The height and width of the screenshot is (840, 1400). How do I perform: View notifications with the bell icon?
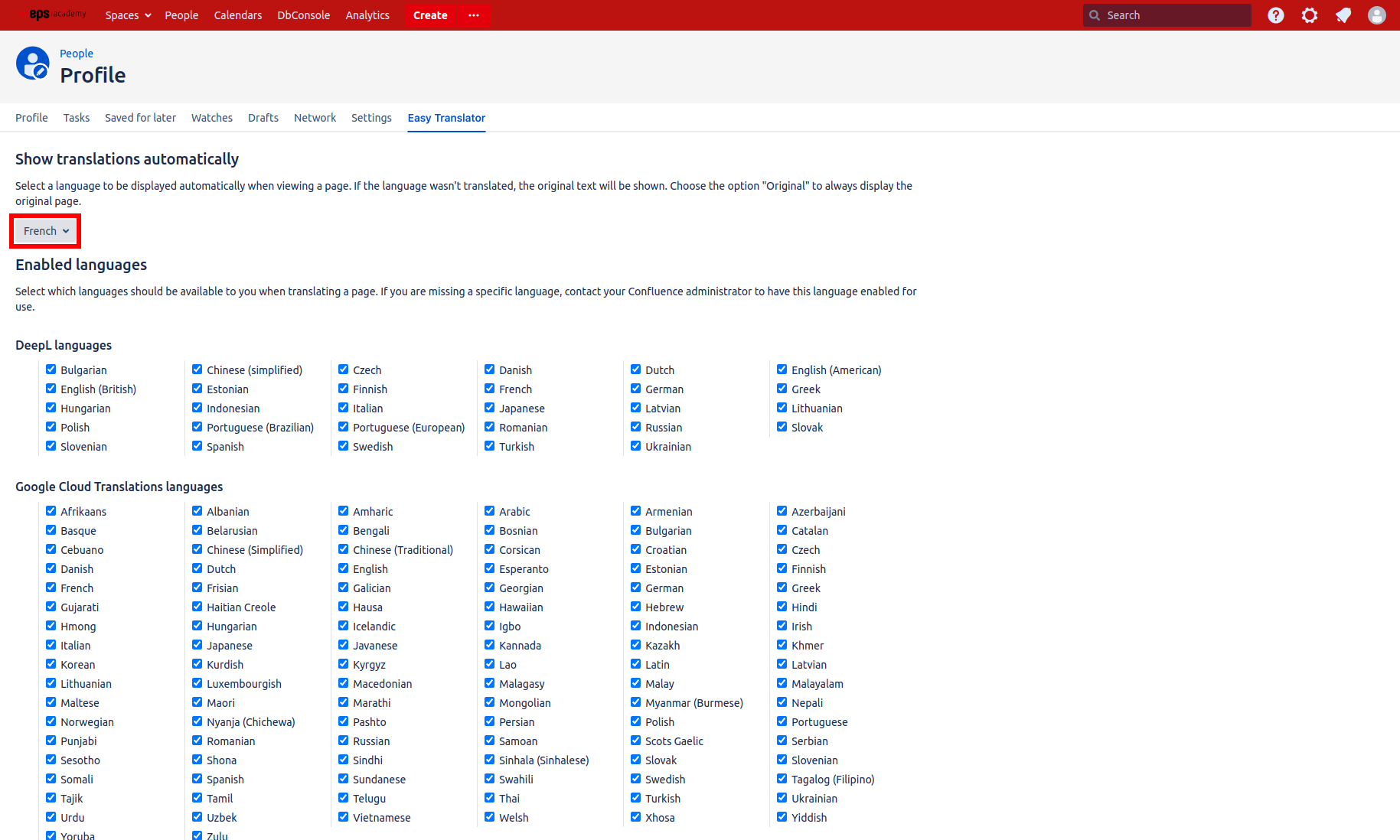(x=1343, y=15)
